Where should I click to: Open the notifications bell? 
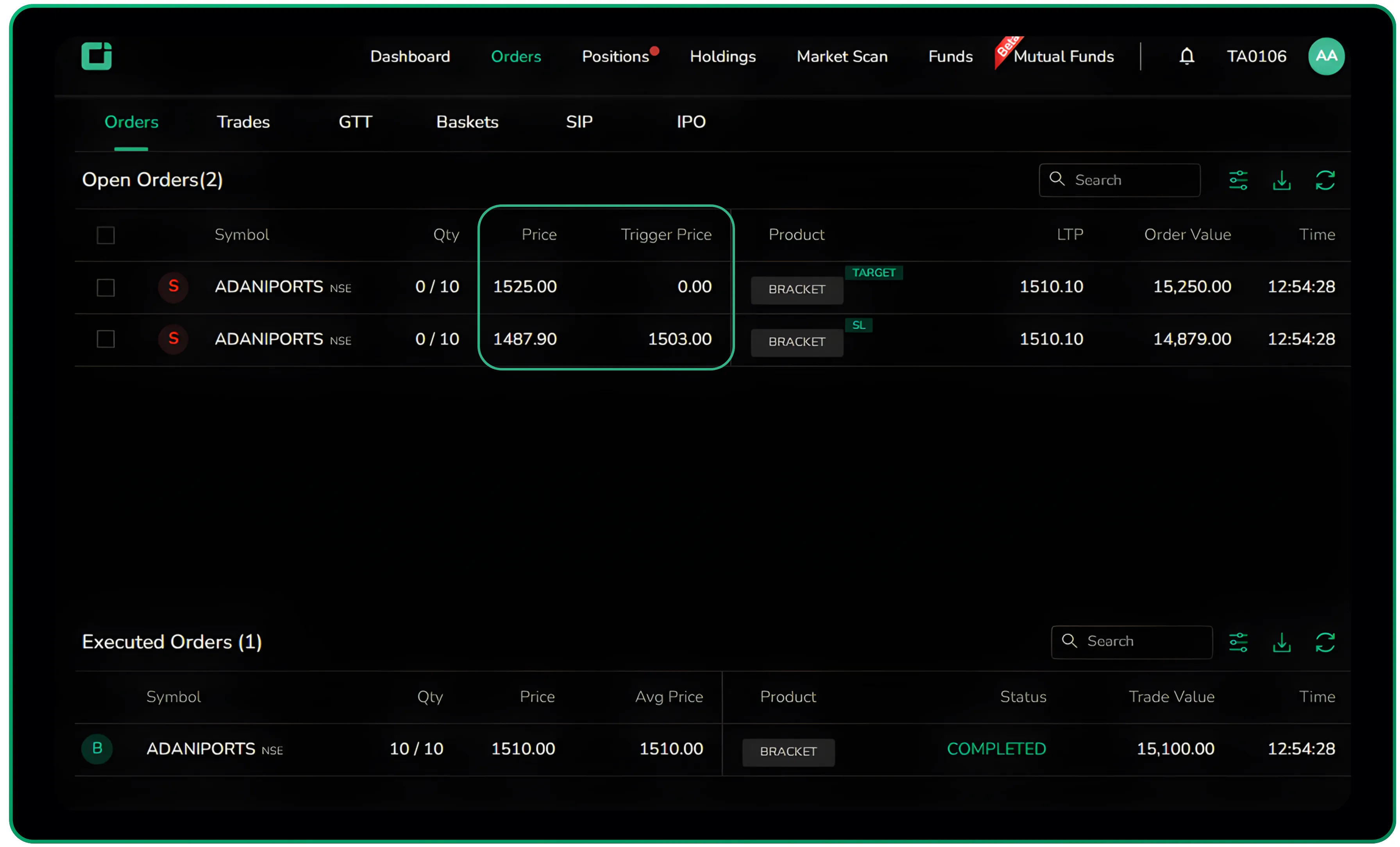pos(1187,56)
